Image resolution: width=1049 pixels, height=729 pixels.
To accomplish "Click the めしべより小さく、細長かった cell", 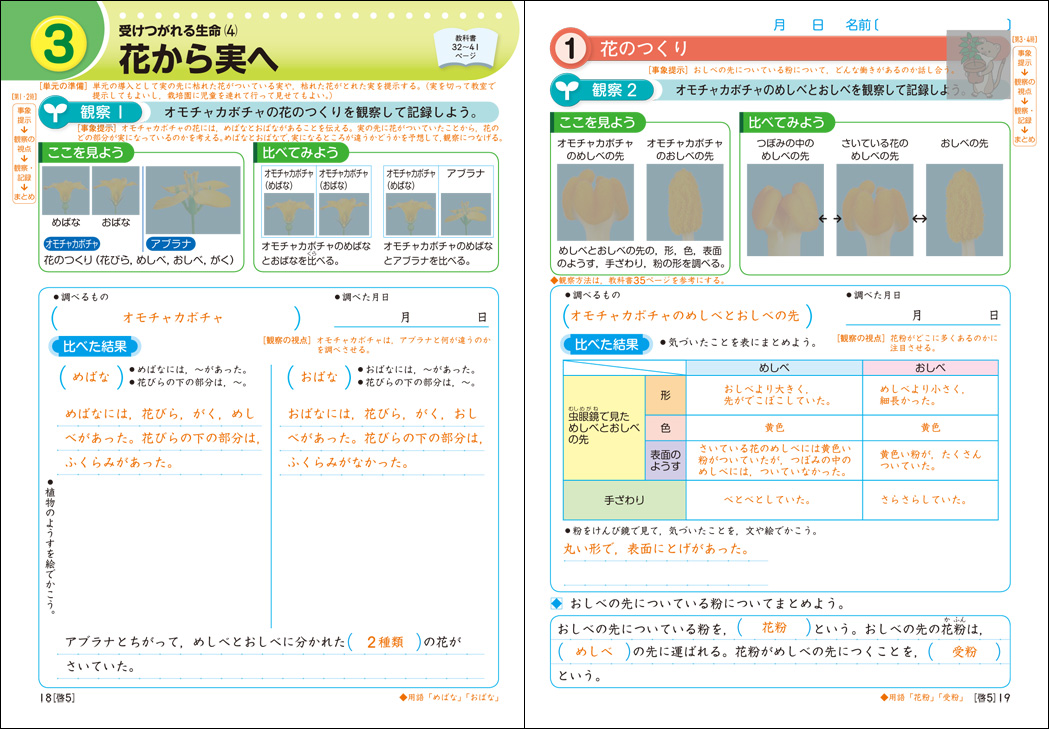I will click(x=931, y=395).
